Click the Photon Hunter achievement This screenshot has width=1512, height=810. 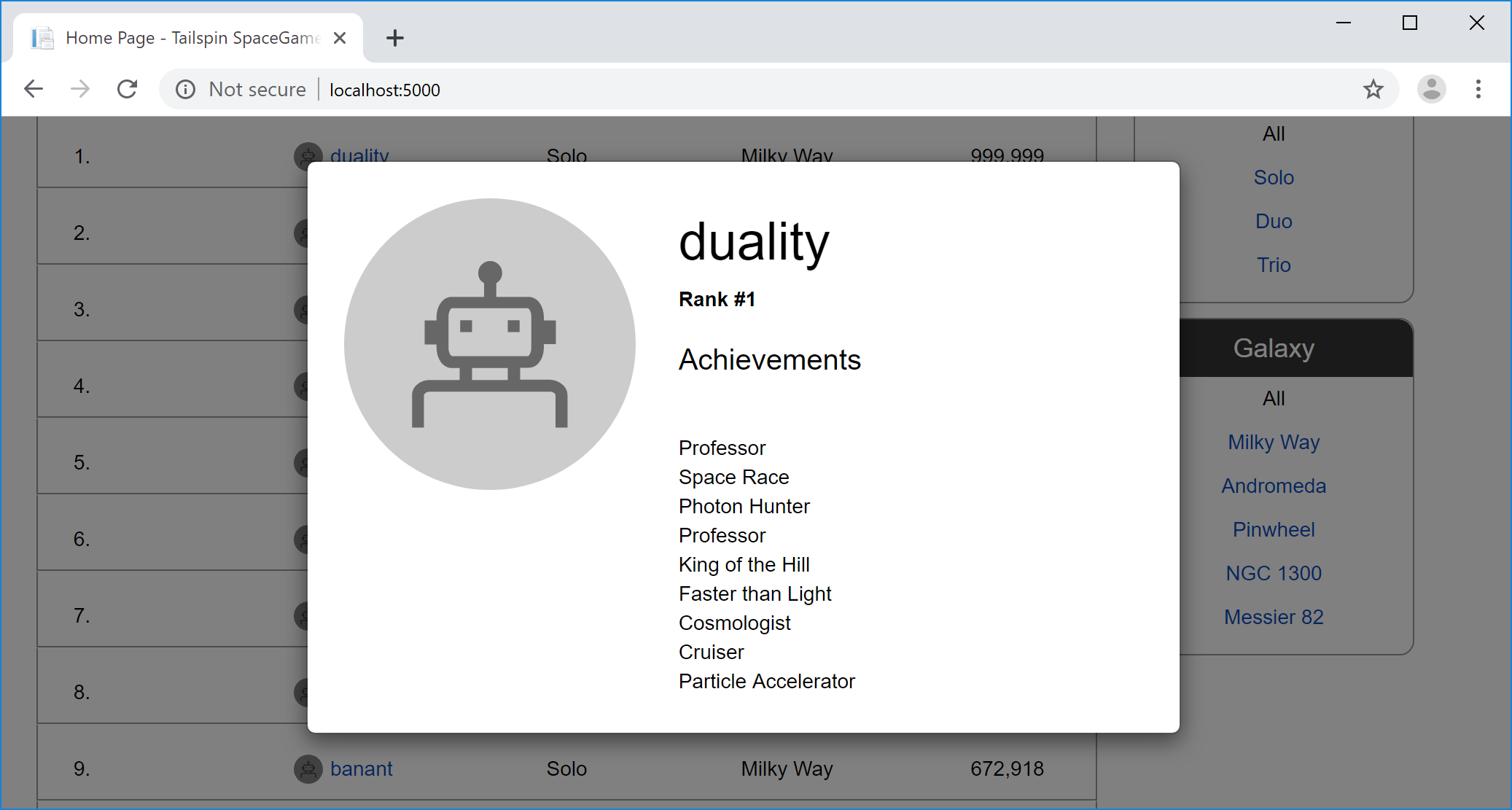click(744, 506)
